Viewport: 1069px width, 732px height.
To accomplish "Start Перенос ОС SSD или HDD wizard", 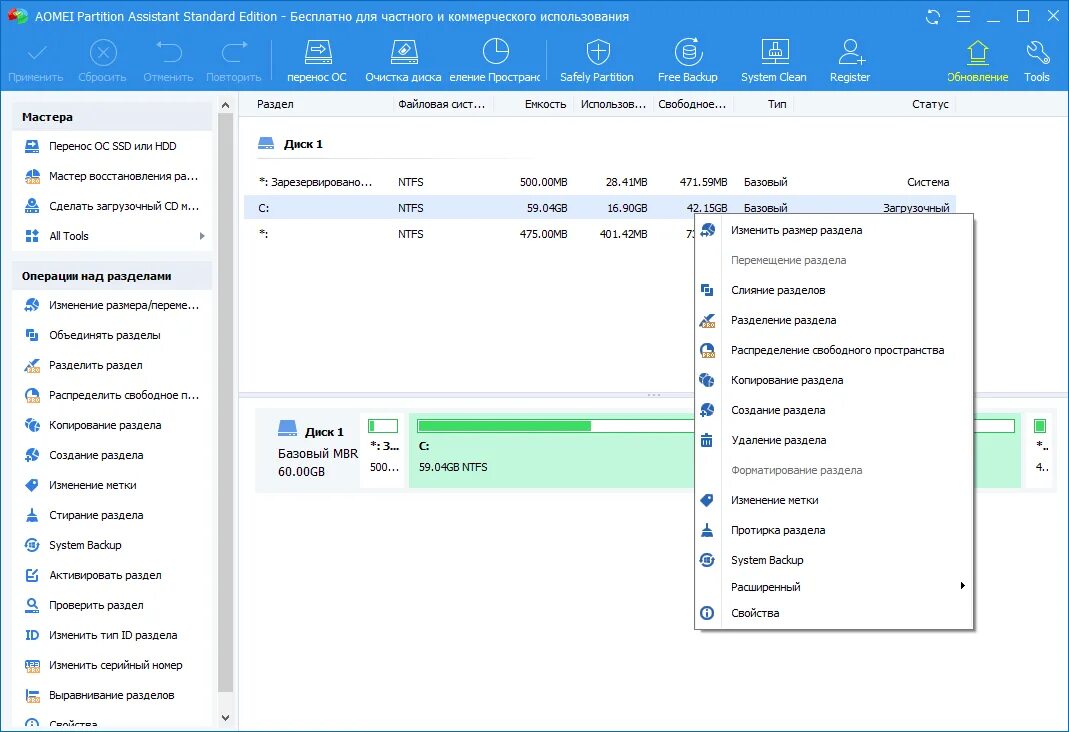I will point(112,146).
